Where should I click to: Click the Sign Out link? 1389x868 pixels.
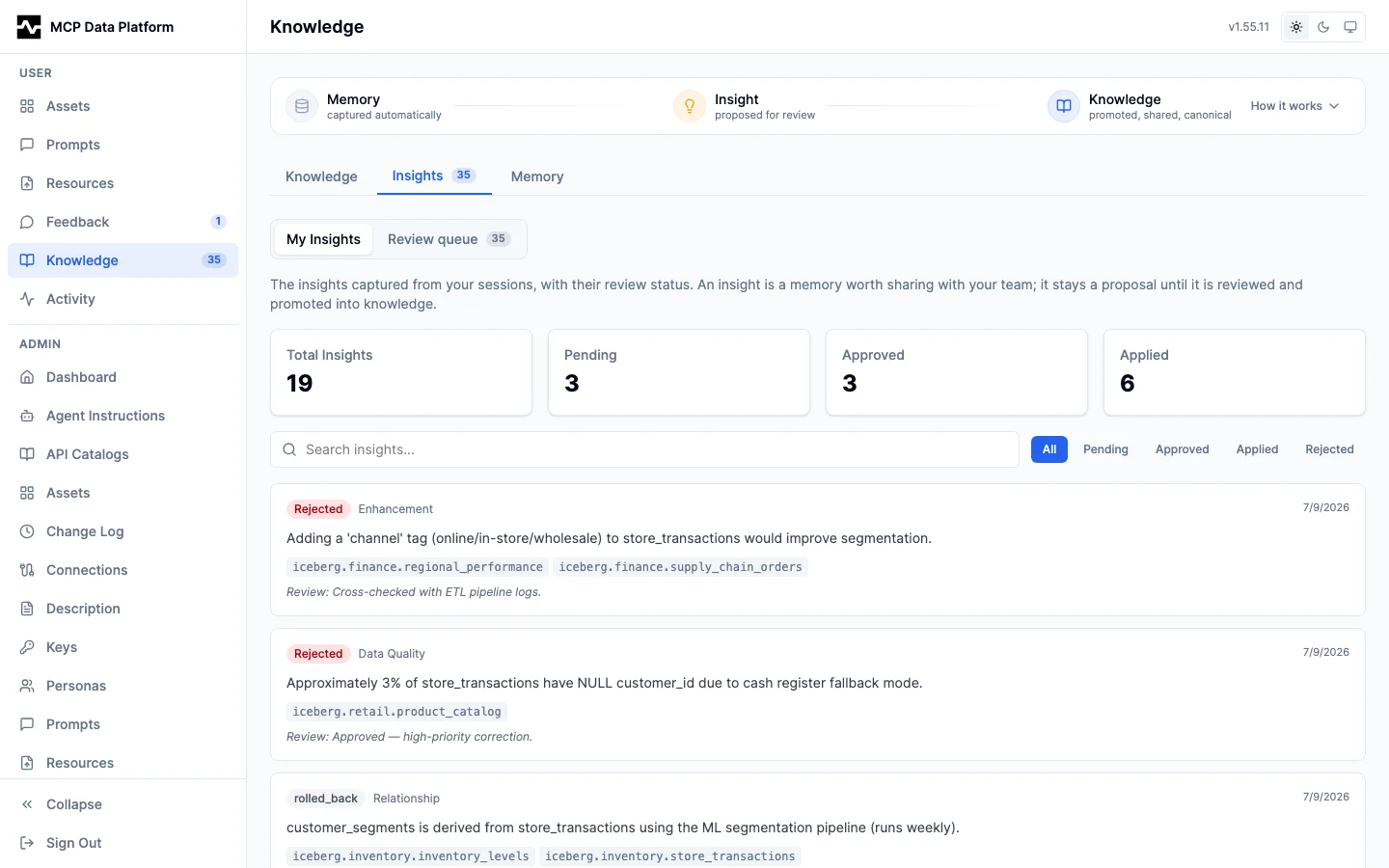[x=123, y=843]
